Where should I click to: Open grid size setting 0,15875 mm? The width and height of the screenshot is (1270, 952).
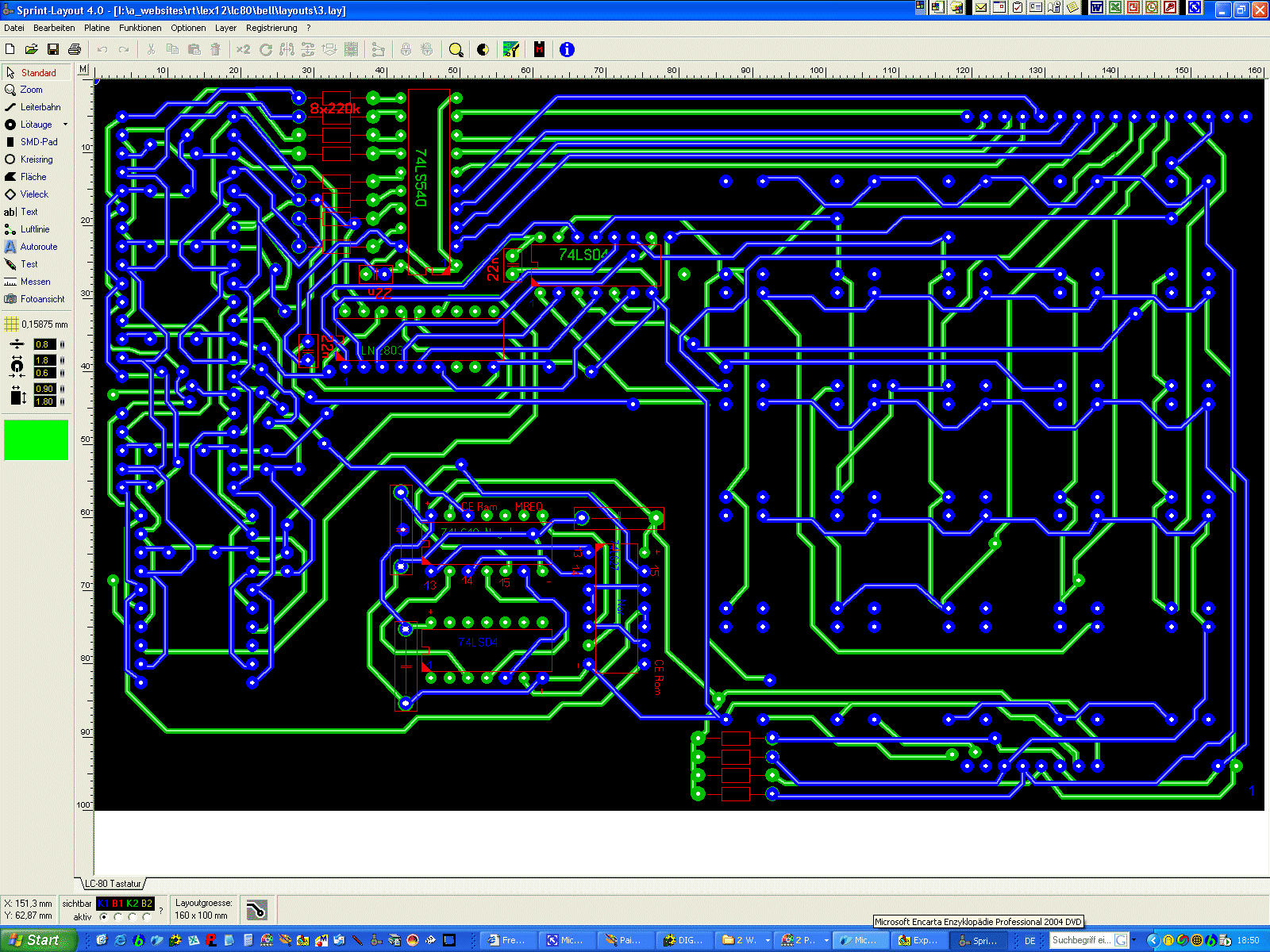click(37, 324)
